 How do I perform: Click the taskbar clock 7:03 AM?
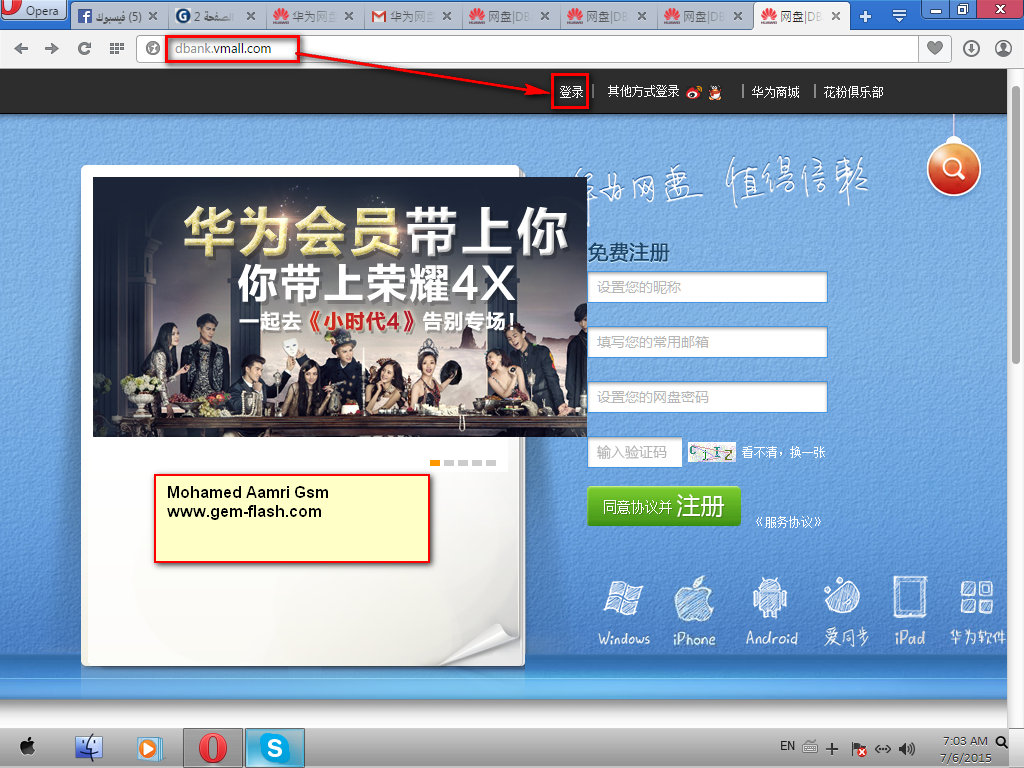point(965,741)
